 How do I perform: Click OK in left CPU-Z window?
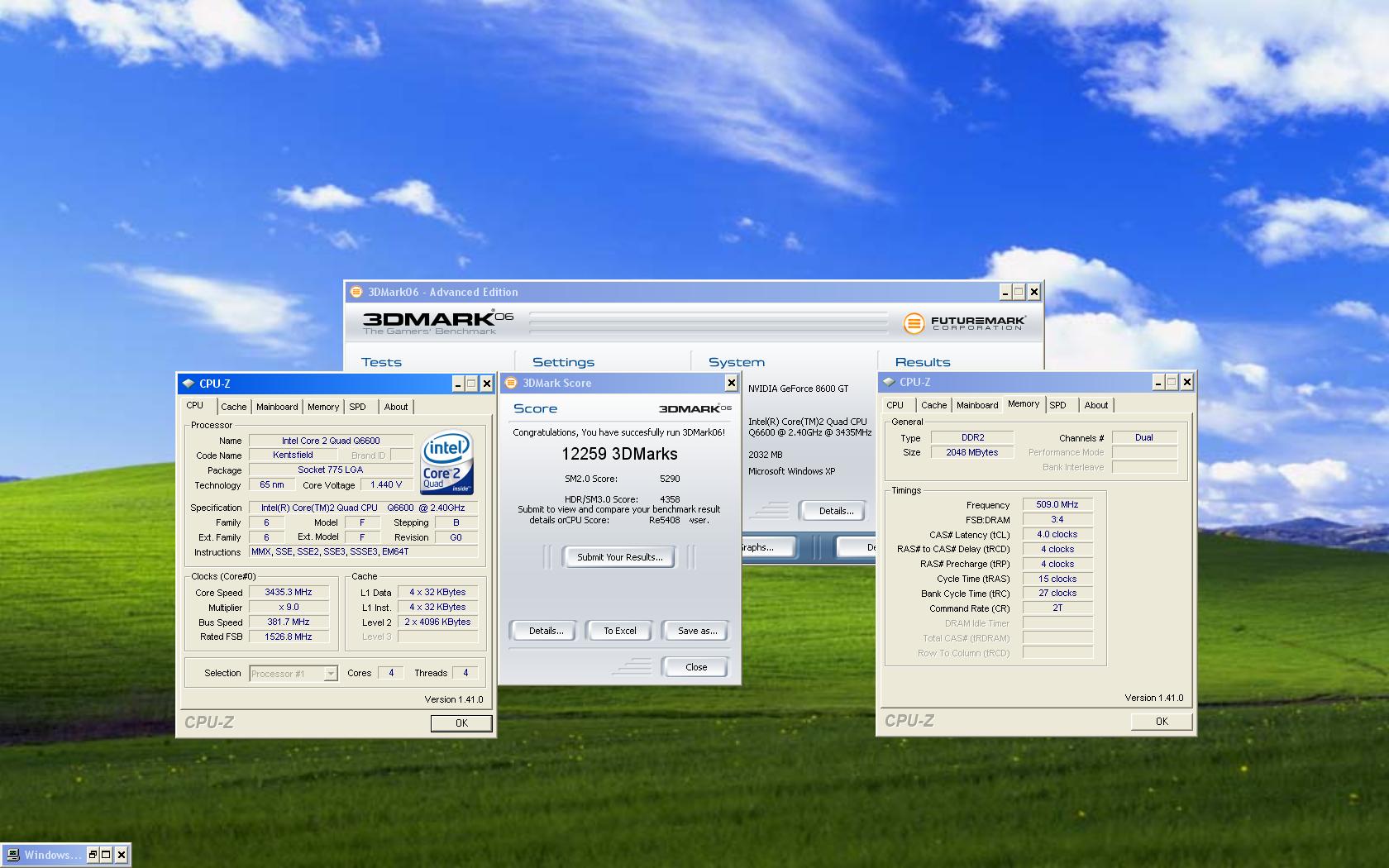pyautogui.click(x=461, y=723)
